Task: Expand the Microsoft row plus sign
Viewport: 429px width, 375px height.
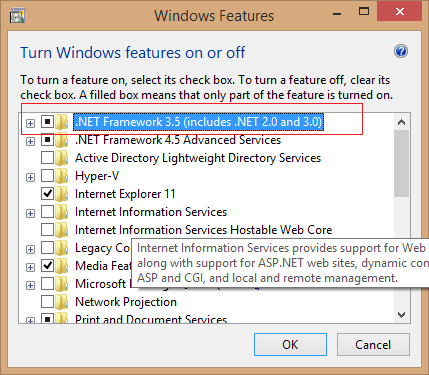Action: pyautogui.click(x=30, y=285)
